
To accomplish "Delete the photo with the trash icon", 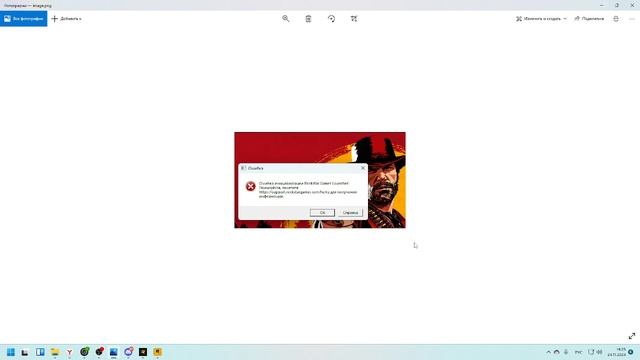I will 309,19.
